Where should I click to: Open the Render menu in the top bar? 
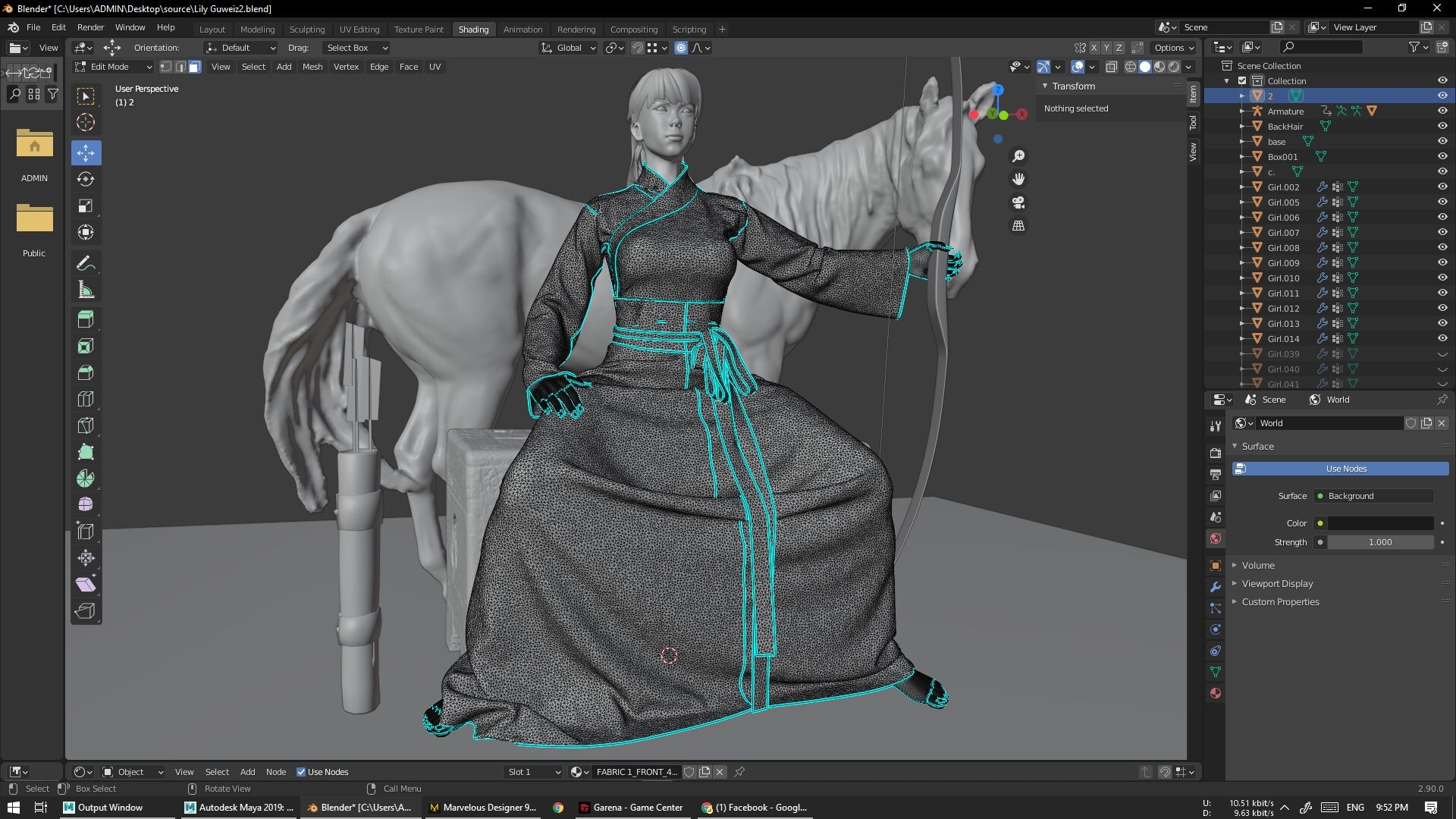(x=91, y=27)
